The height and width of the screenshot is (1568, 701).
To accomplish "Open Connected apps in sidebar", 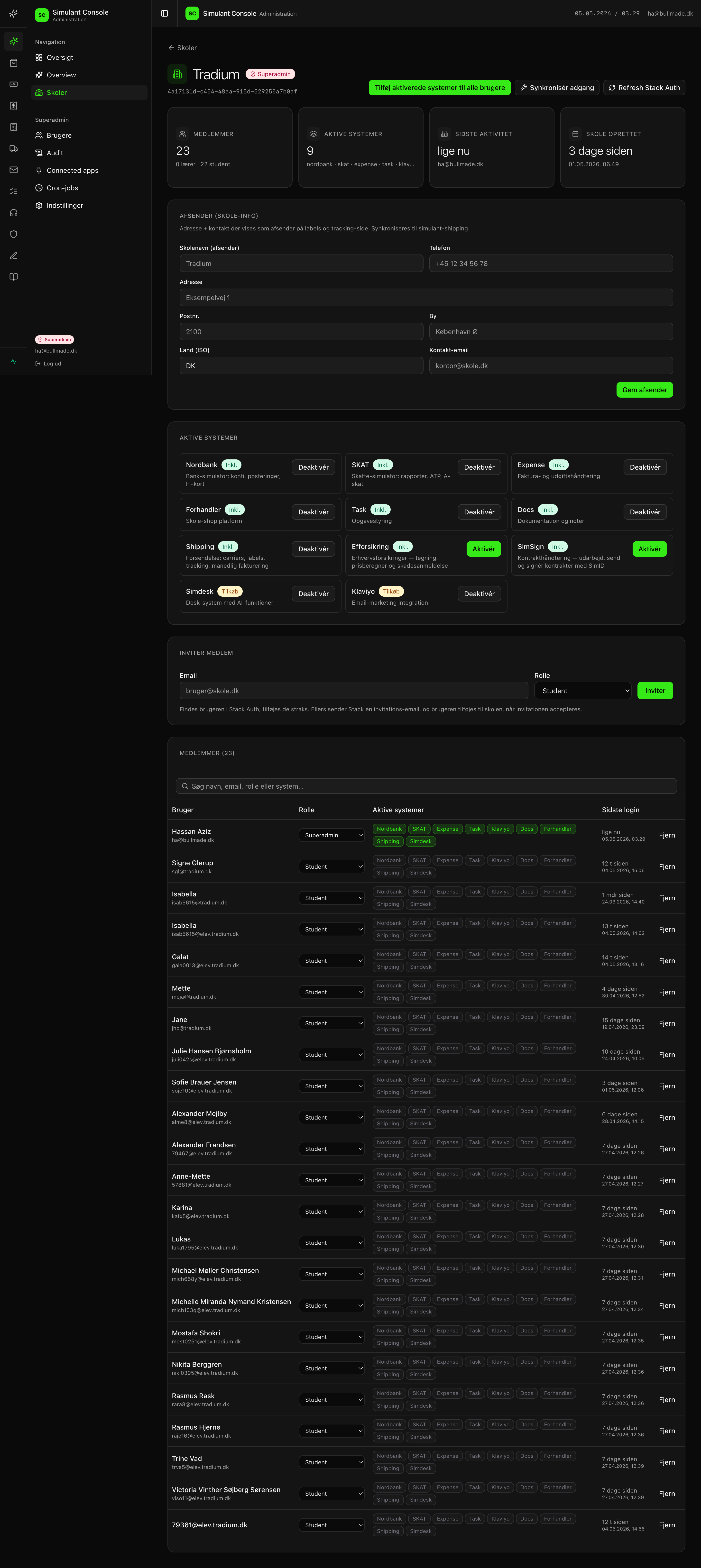I will 90,170.
